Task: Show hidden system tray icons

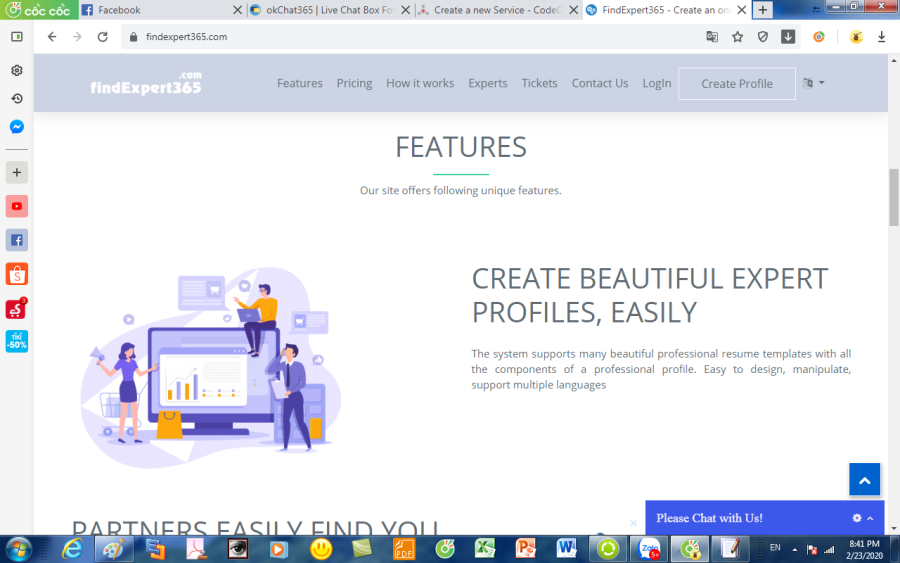Action: pos(794,550)
